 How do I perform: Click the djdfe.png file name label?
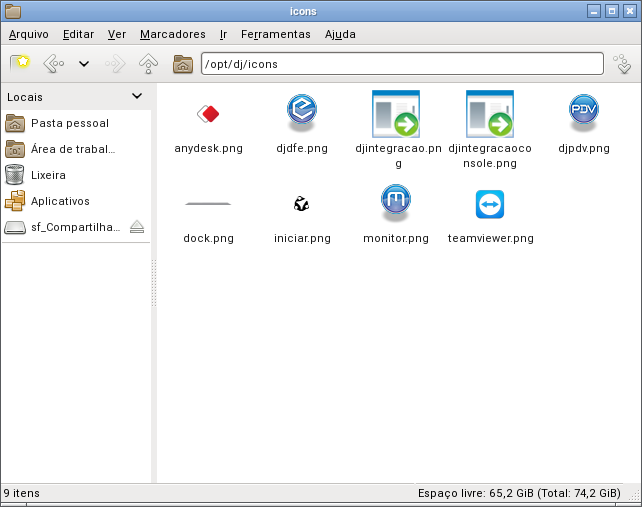(x=302, y=148)
